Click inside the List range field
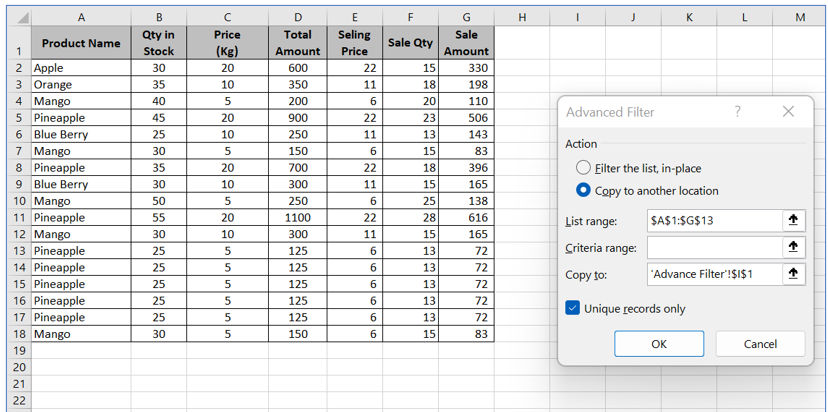The image size is (828, 412). 713,220
